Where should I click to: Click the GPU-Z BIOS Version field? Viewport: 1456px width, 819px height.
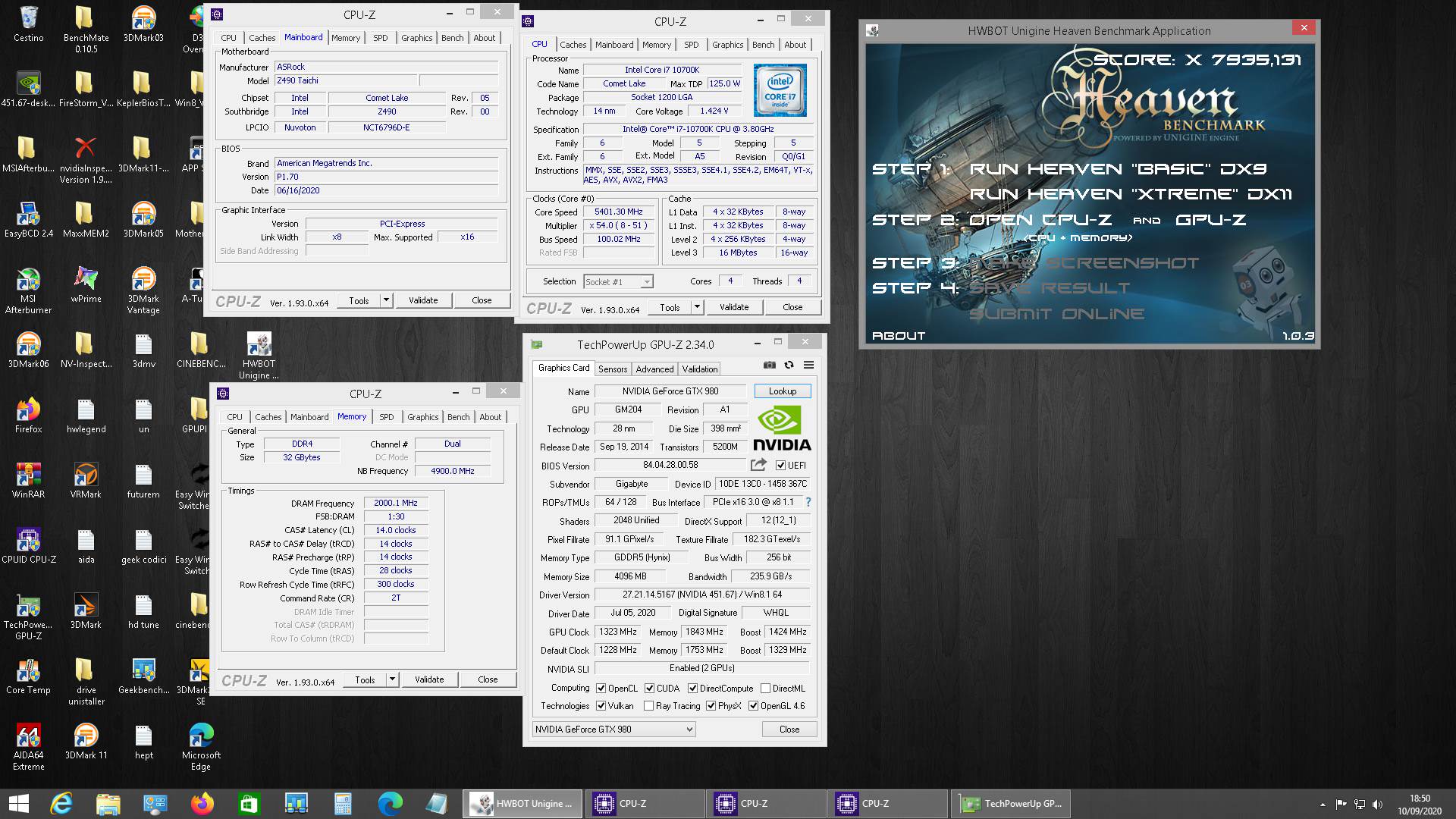(670, 465)
